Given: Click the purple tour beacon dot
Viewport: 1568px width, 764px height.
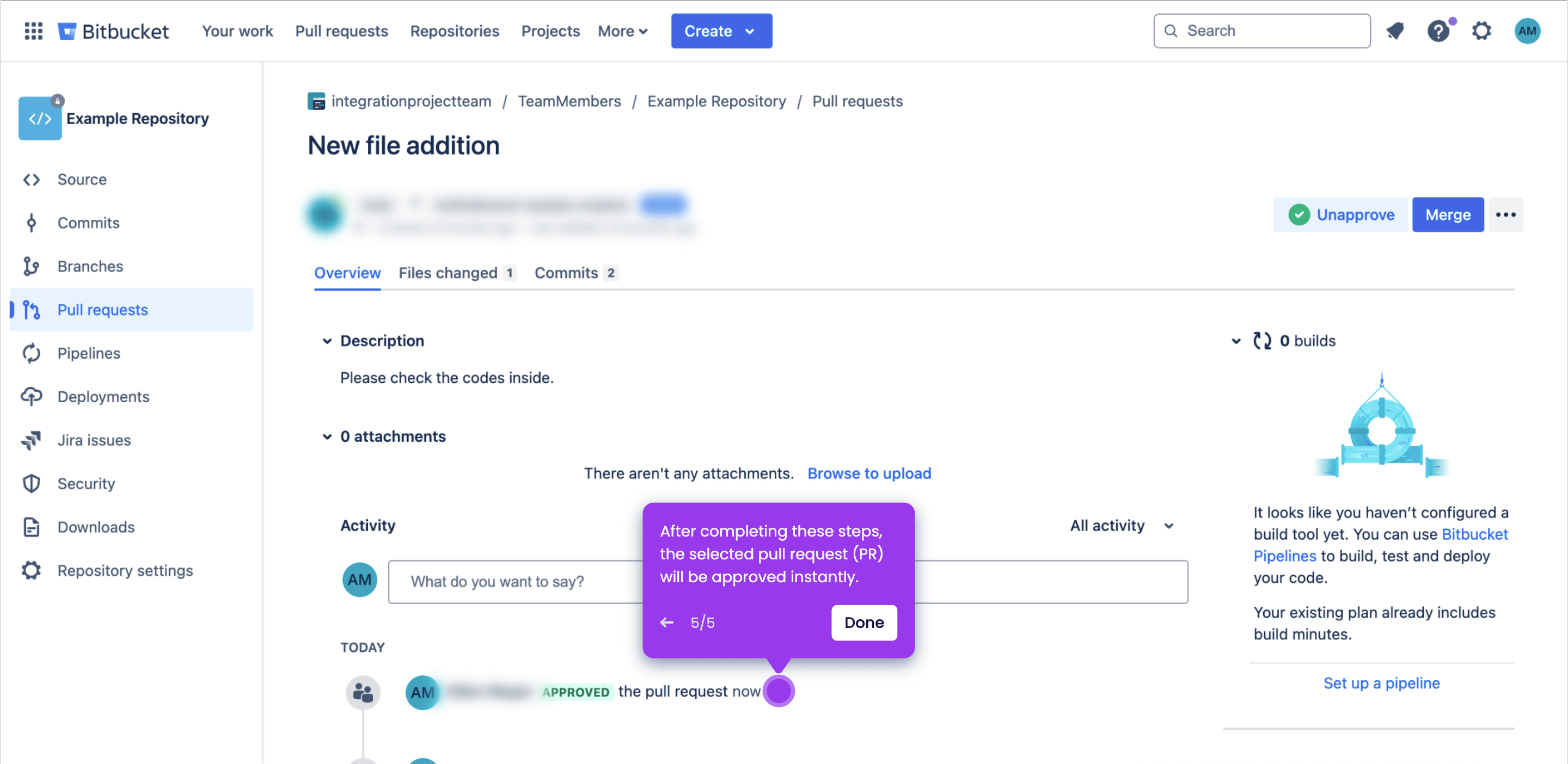Looking at the screenshot, I should [x=779, y=691].
